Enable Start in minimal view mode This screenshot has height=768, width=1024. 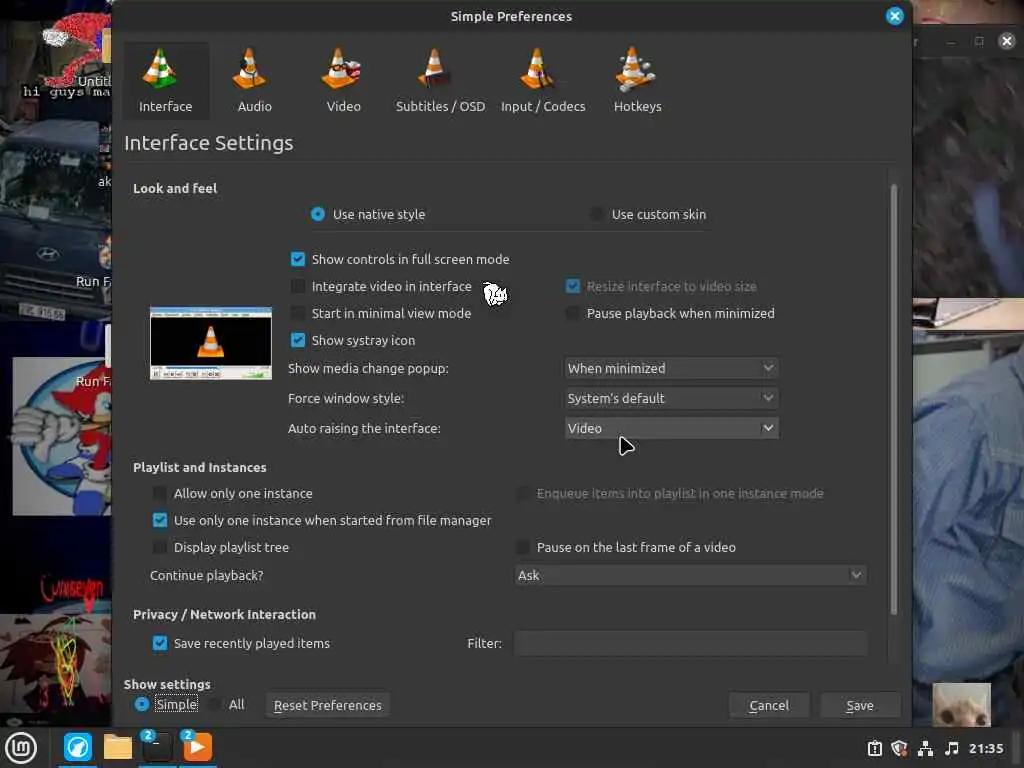[x=298, y=313]
